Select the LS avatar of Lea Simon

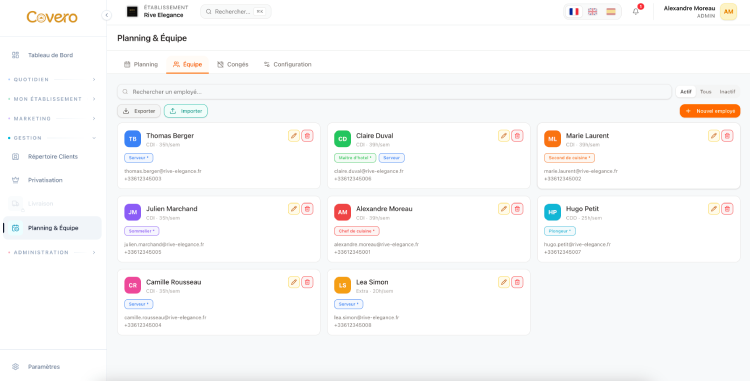pyautogui.click(x=342, y=285)
